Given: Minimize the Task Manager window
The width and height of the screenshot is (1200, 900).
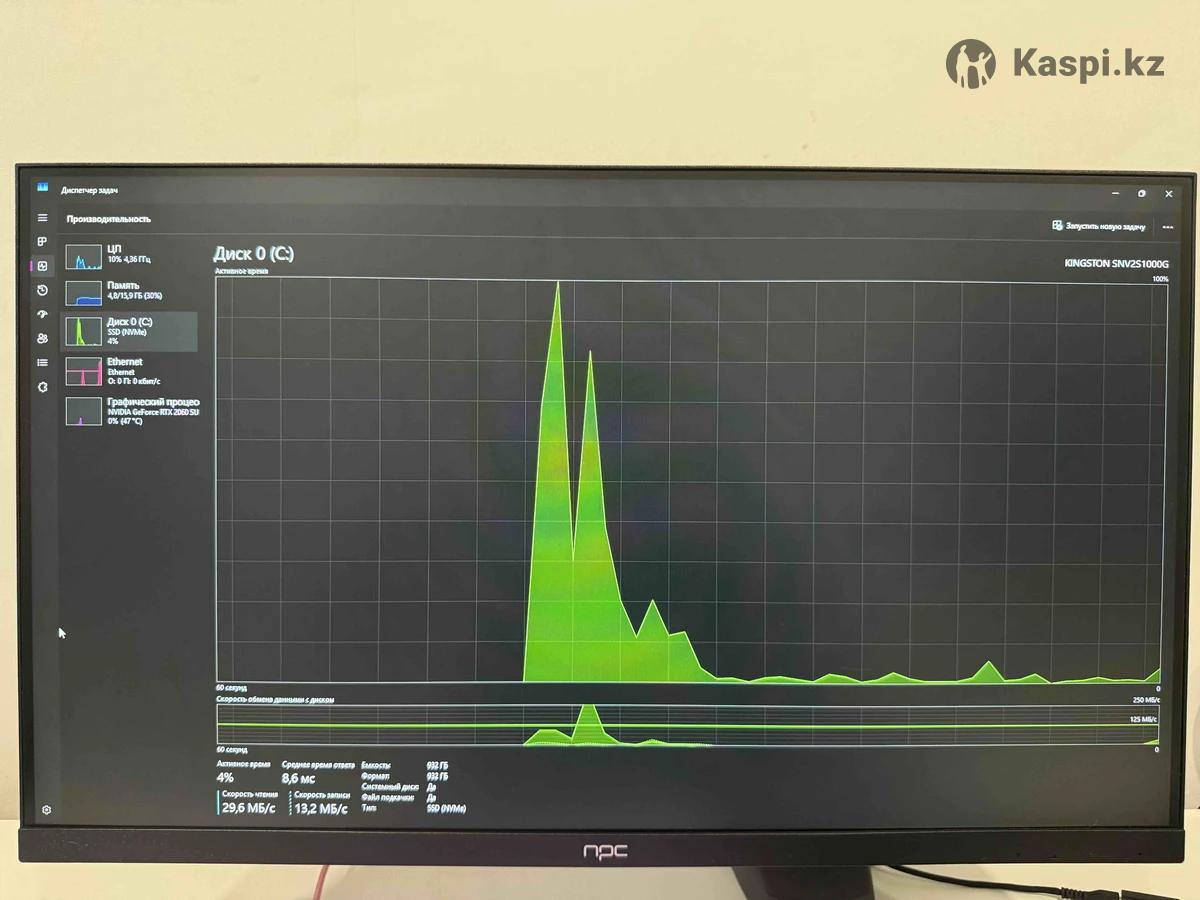Looking at the screenshot, I should (x=1116, y=192).
